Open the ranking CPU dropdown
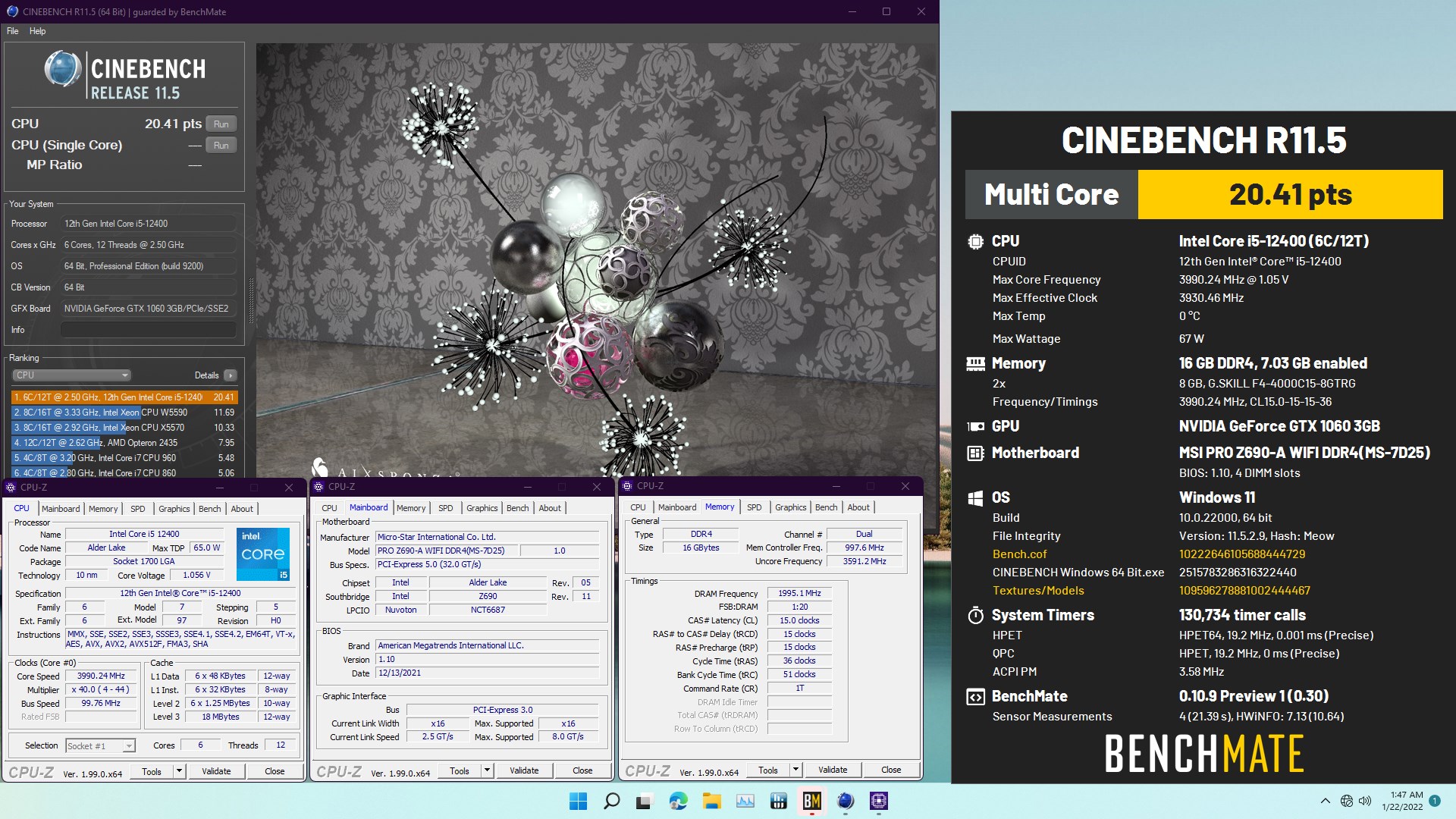 (x=72, y=375)
